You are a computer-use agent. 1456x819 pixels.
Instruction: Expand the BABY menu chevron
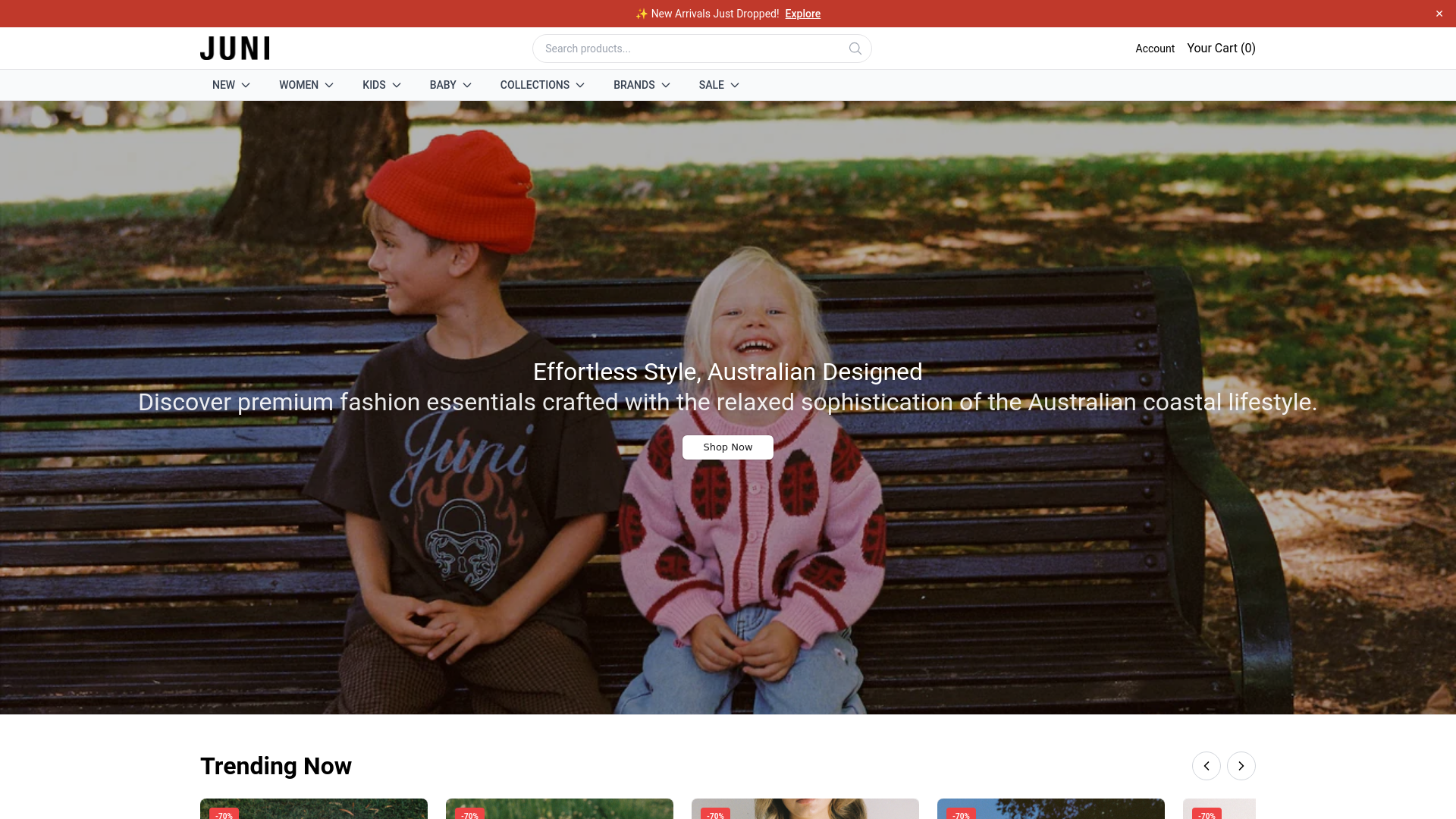(x=467, y=85)
